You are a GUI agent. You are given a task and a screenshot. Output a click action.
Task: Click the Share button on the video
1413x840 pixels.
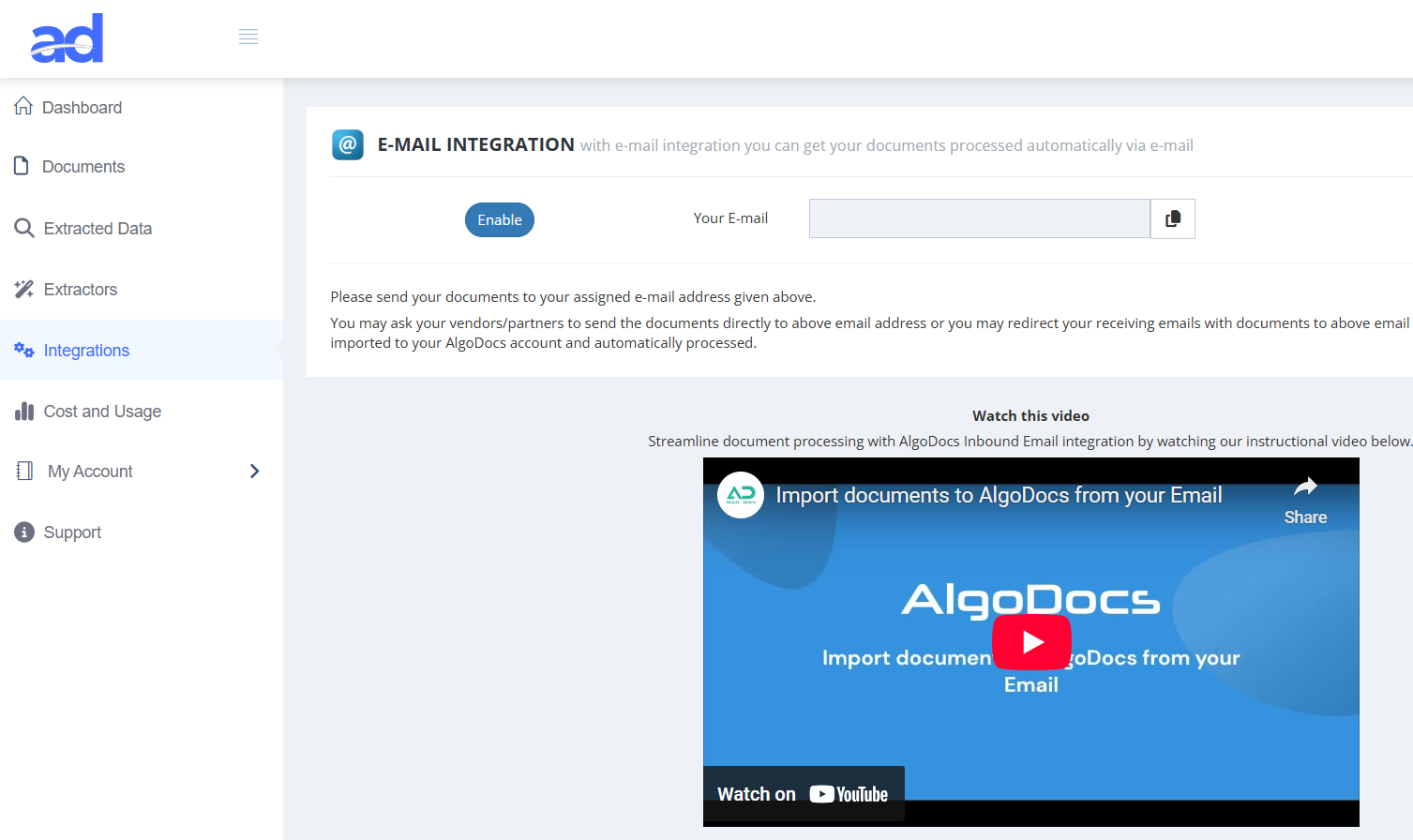coord(1304,500)
